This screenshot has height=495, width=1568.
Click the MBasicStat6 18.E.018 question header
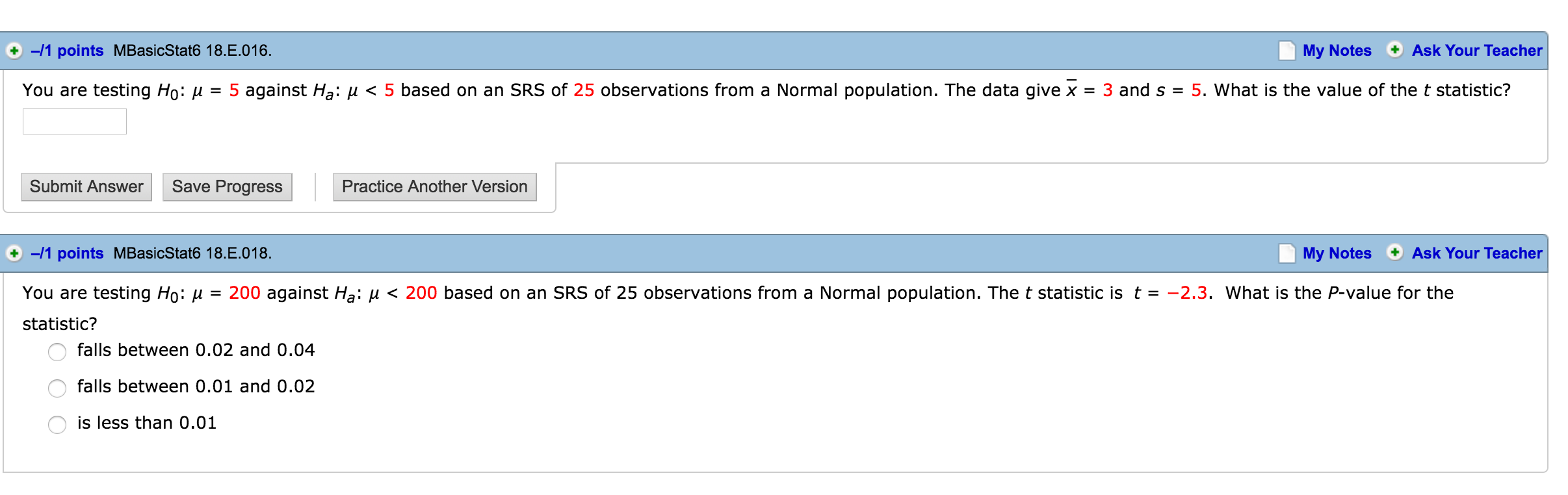[192, 253]
